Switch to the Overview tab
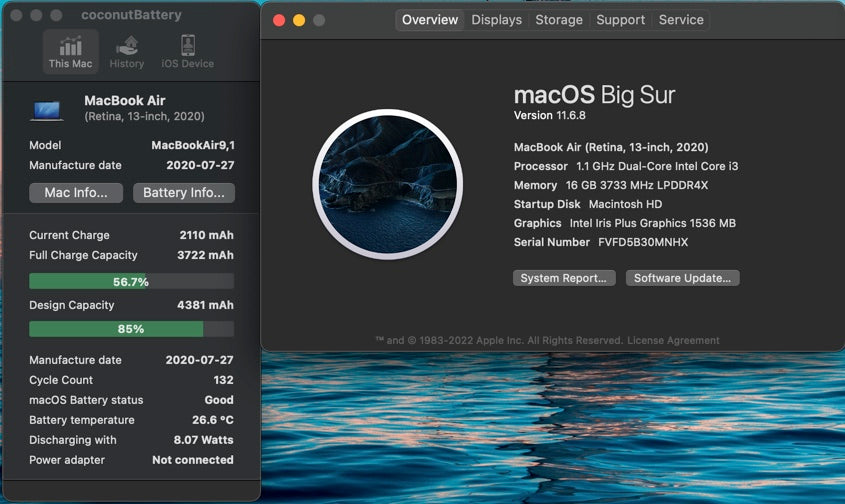The width and height of the screenshot is (845, 504). coord(430,20)
